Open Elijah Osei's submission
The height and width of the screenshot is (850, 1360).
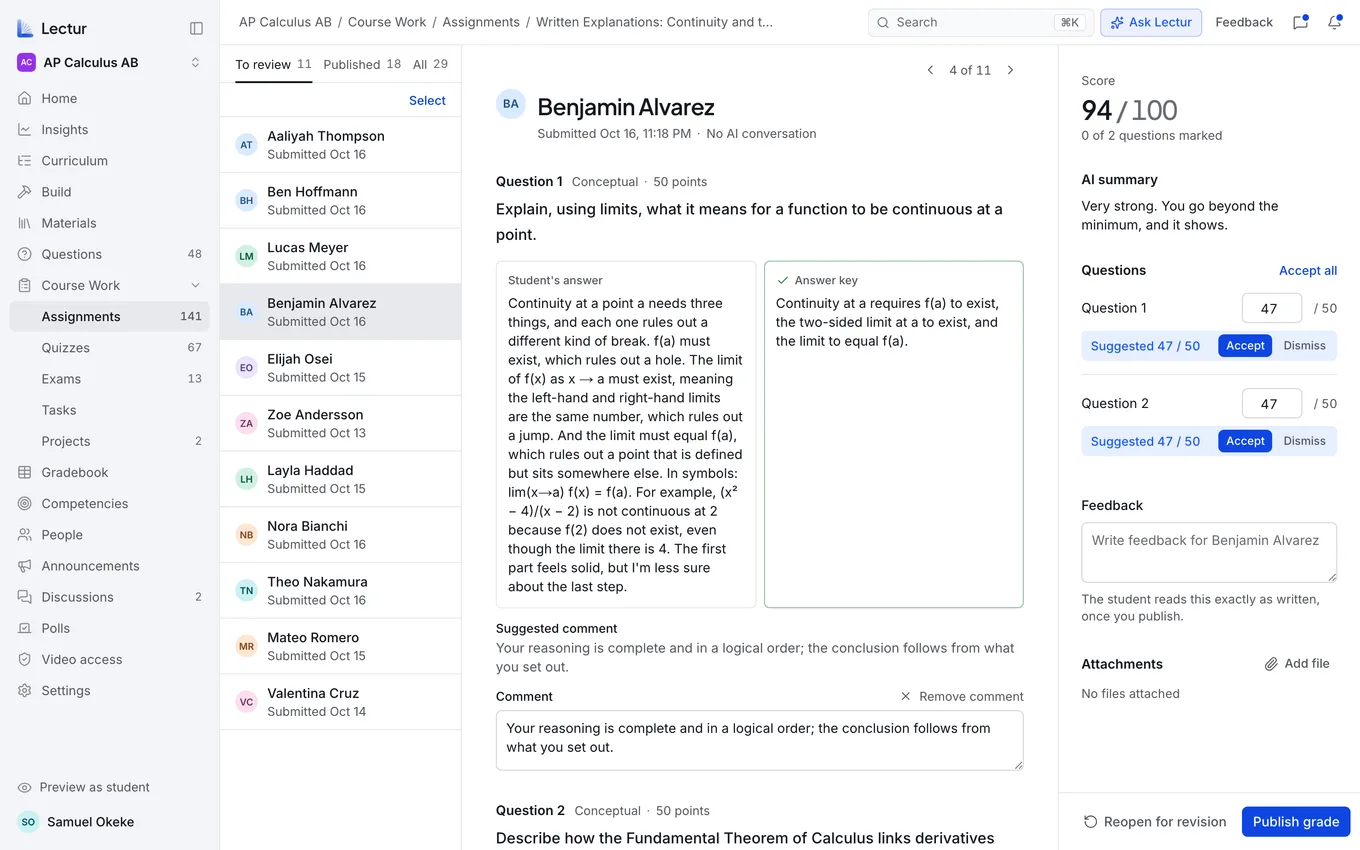340,367
